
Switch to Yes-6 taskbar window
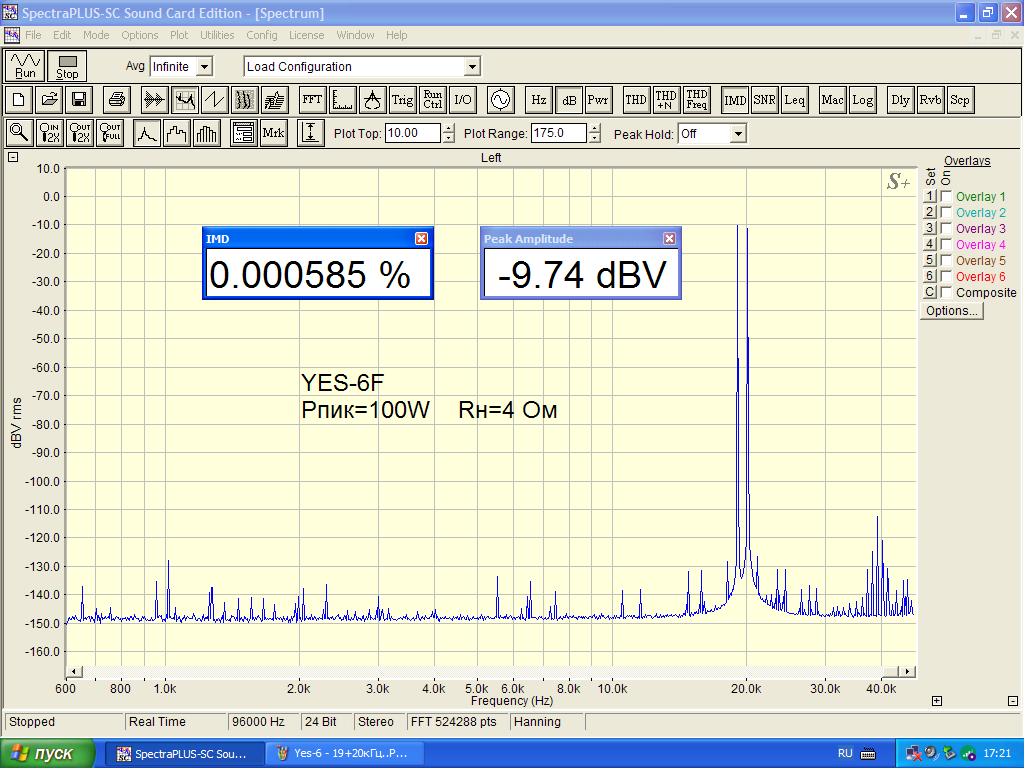[x=345, y=754]
